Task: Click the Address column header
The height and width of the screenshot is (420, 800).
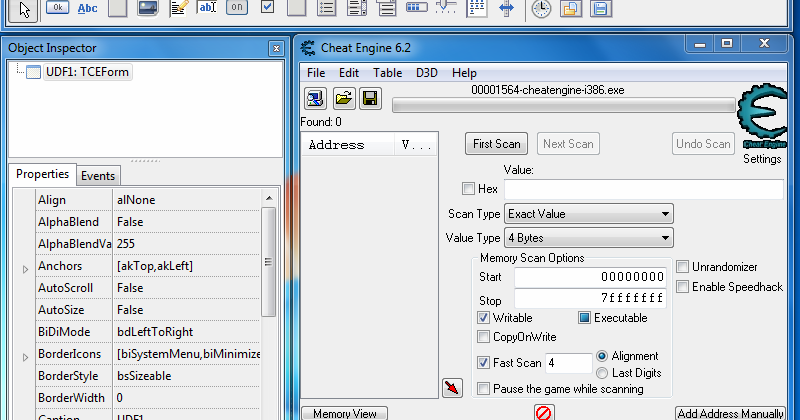Action: (x=347, y=145)
